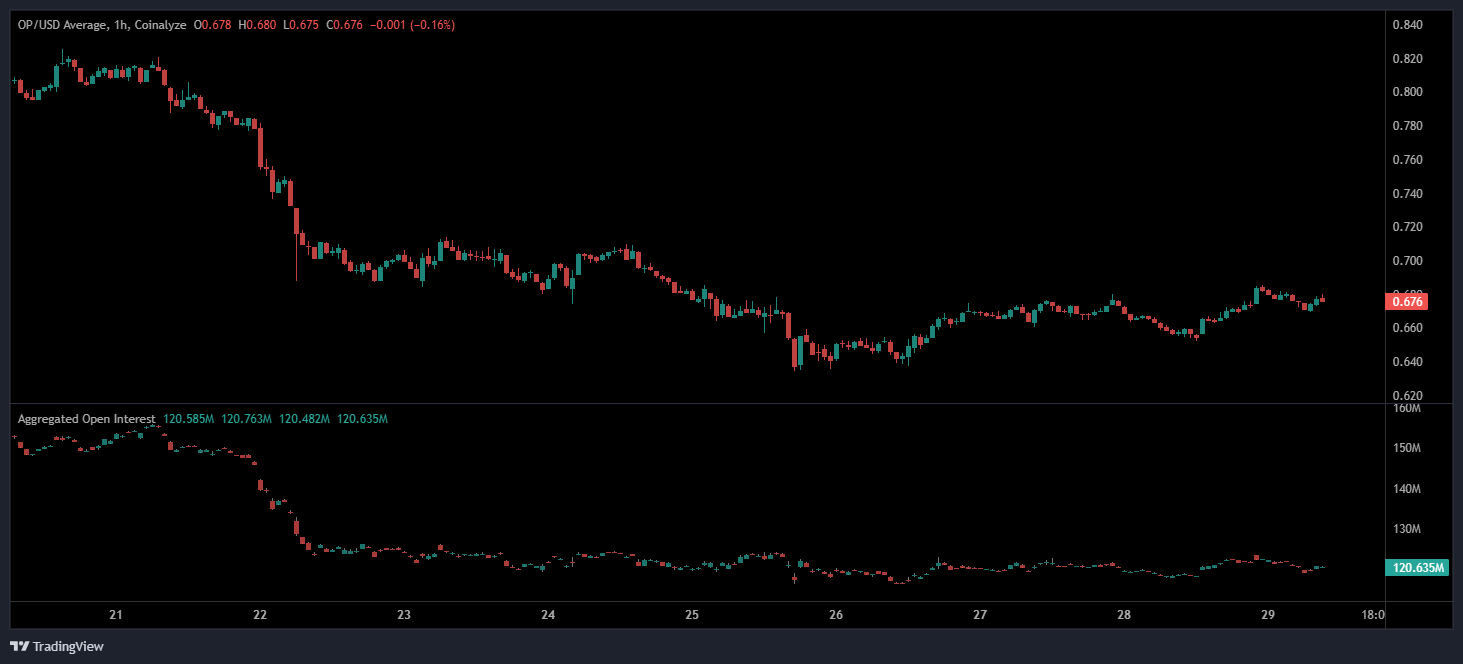Click the 0.620 price axis label
1463x664 pixels.
pos(1407,395)
